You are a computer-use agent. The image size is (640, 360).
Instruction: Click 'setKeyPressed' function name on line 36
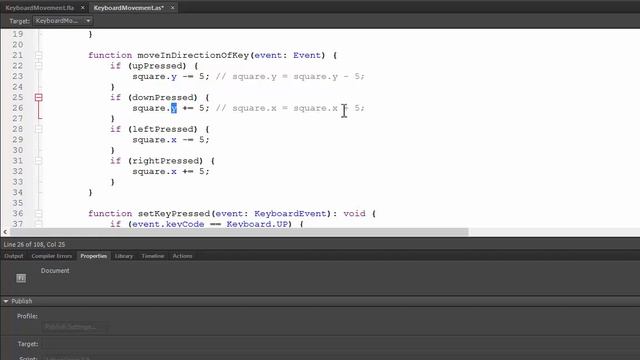click(173, 213)
